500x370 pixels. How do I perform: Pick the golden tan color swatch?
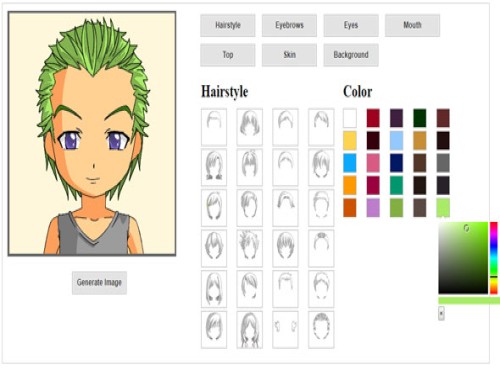(x=420, y=140)
